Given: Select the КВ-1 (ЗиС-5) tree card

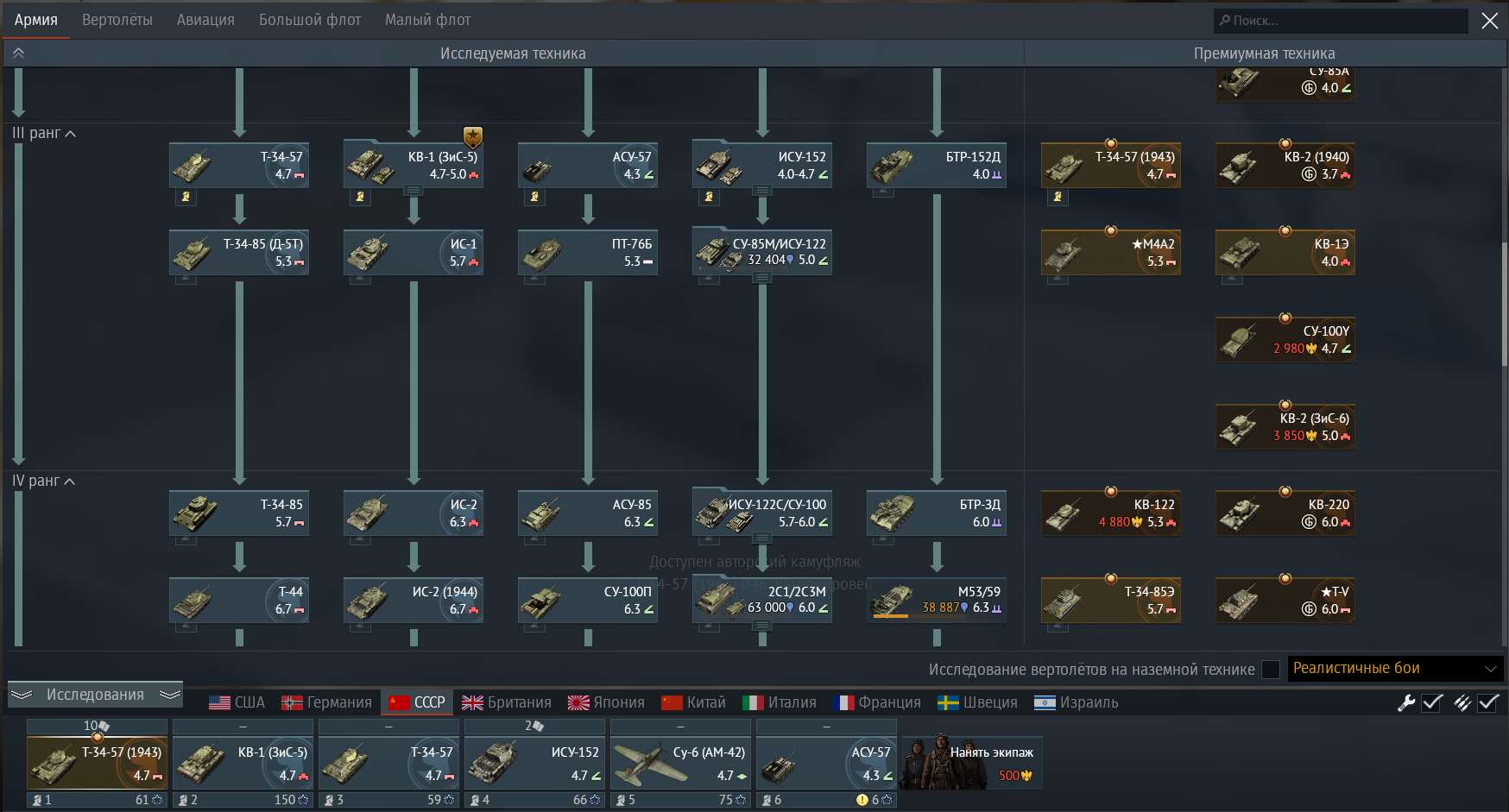Looking at the screenshot, I should (414, 165).
